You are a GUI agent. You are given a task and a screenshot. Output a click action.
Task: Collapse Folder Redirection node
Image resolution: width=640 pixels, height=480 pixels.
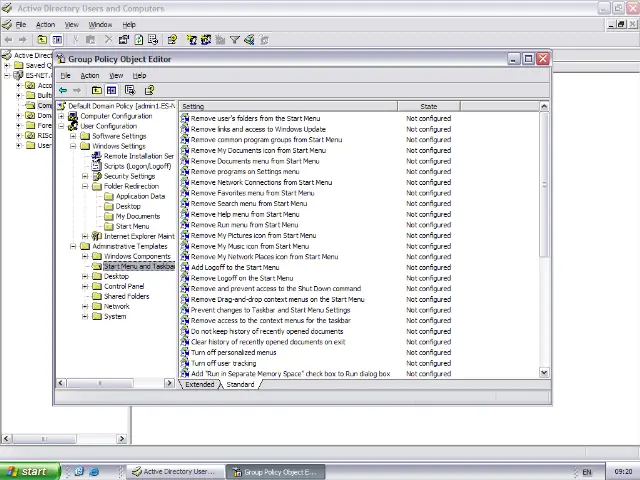[x=85, y=186]
